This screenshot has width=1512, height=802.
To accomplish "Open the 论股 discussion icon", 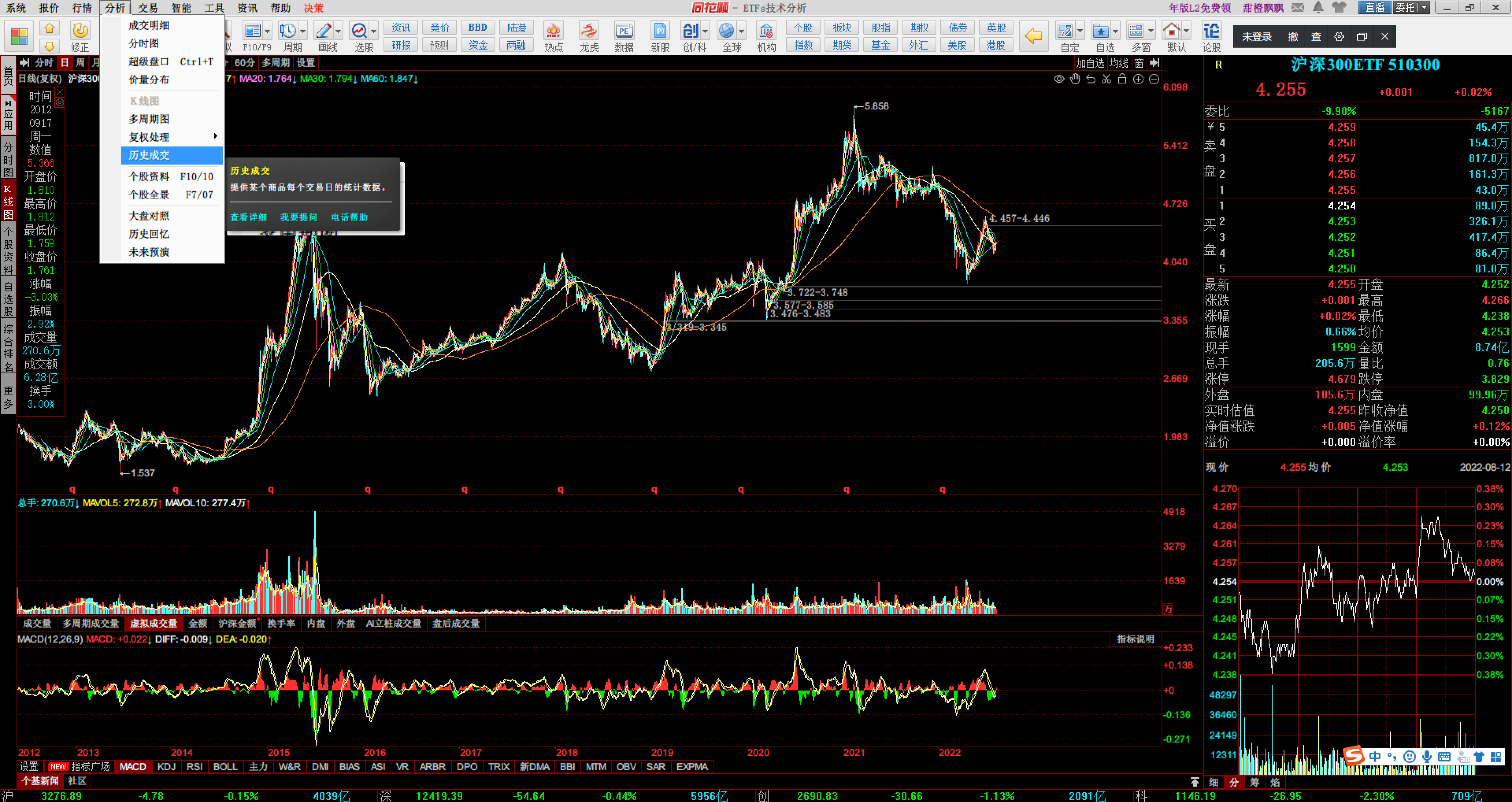I will click(1211, 31).
